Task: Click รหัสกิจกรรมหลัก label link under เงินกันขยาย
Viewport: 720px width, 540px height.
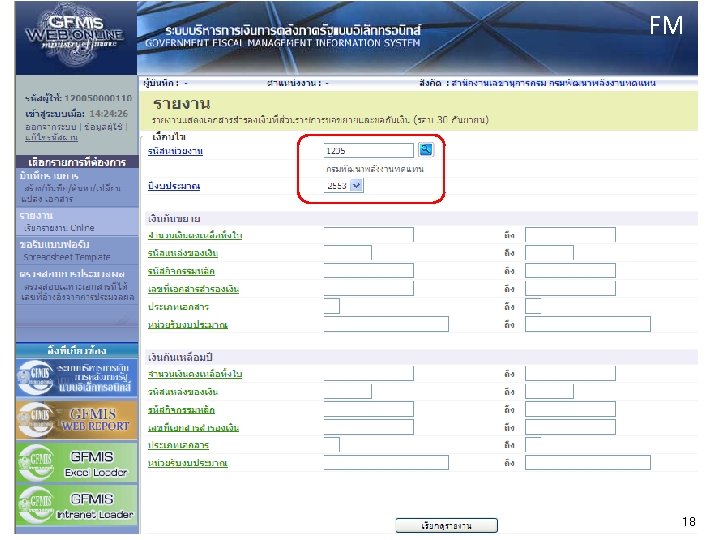Action: 181,271
